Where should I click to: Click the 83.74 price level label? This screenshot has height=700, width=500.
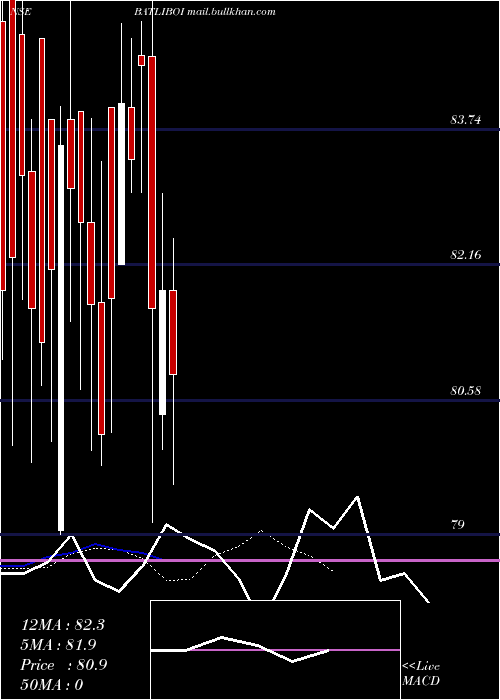coord(466,120)
